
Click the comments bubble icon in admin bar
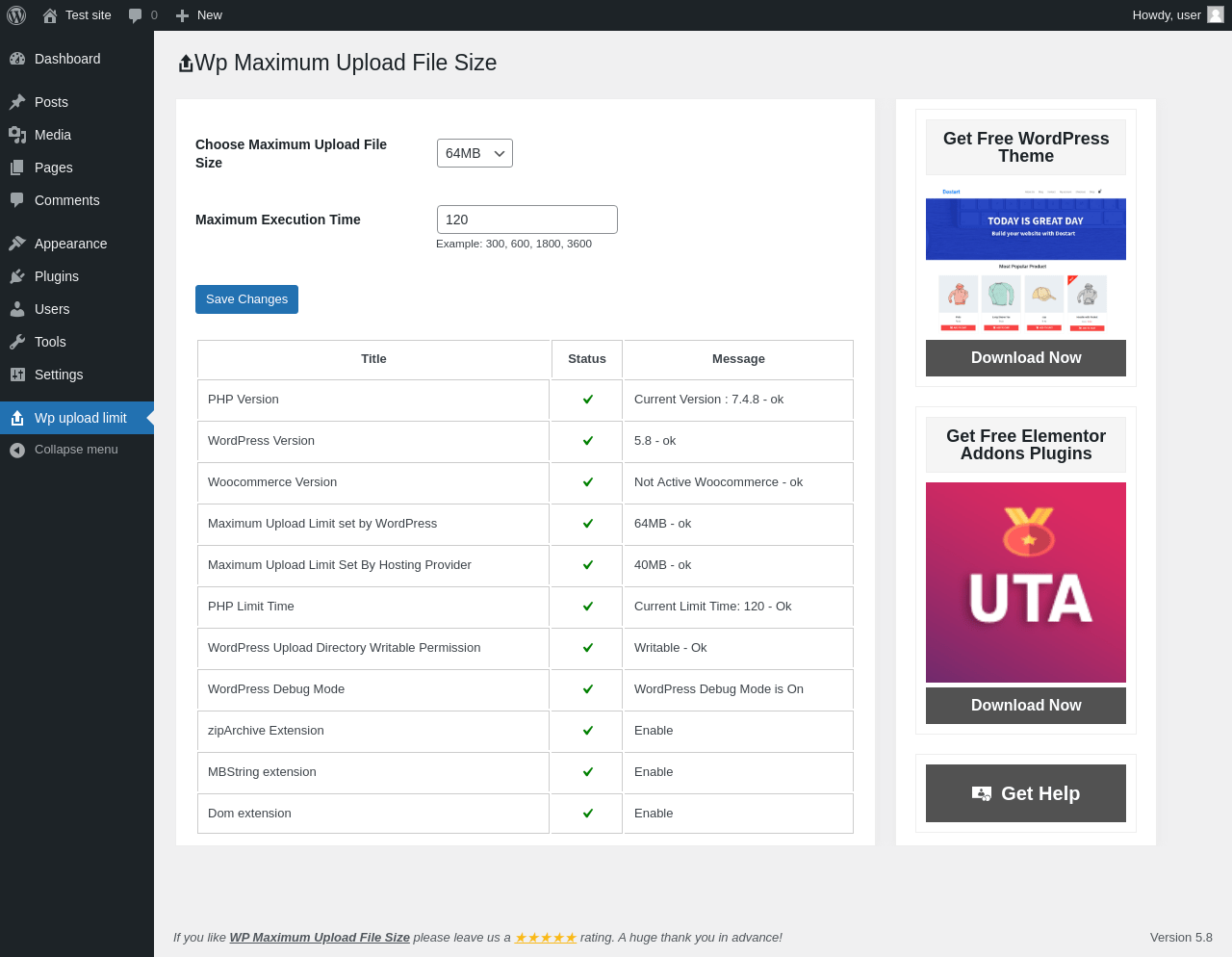point(136,15)
